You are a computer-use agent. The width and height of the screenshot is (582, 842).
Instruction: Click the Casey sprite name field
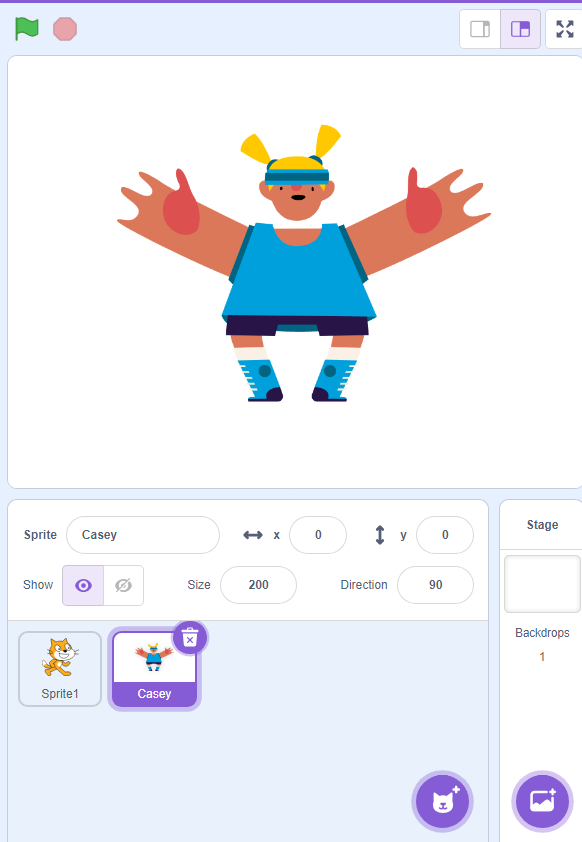[x=143, y=535]
